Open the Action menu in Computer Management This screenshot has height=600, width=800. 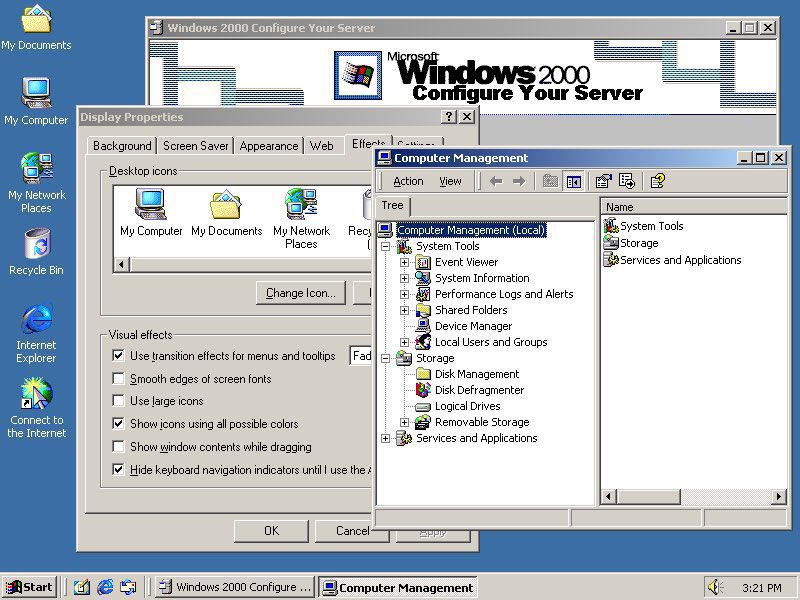click(x=408, y=181)
